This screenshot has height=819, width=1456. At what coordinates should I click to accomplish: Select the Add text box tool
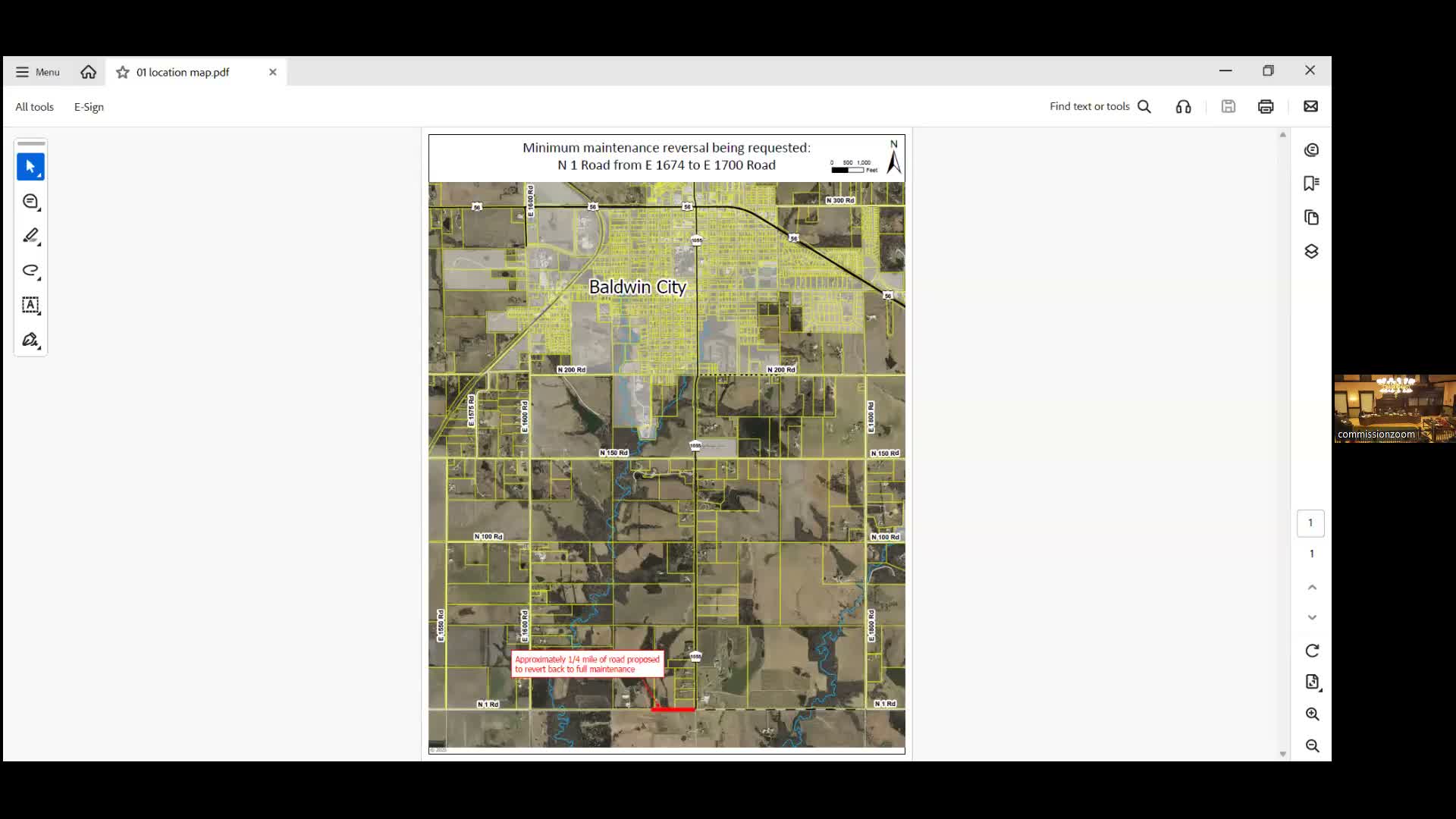30,306
